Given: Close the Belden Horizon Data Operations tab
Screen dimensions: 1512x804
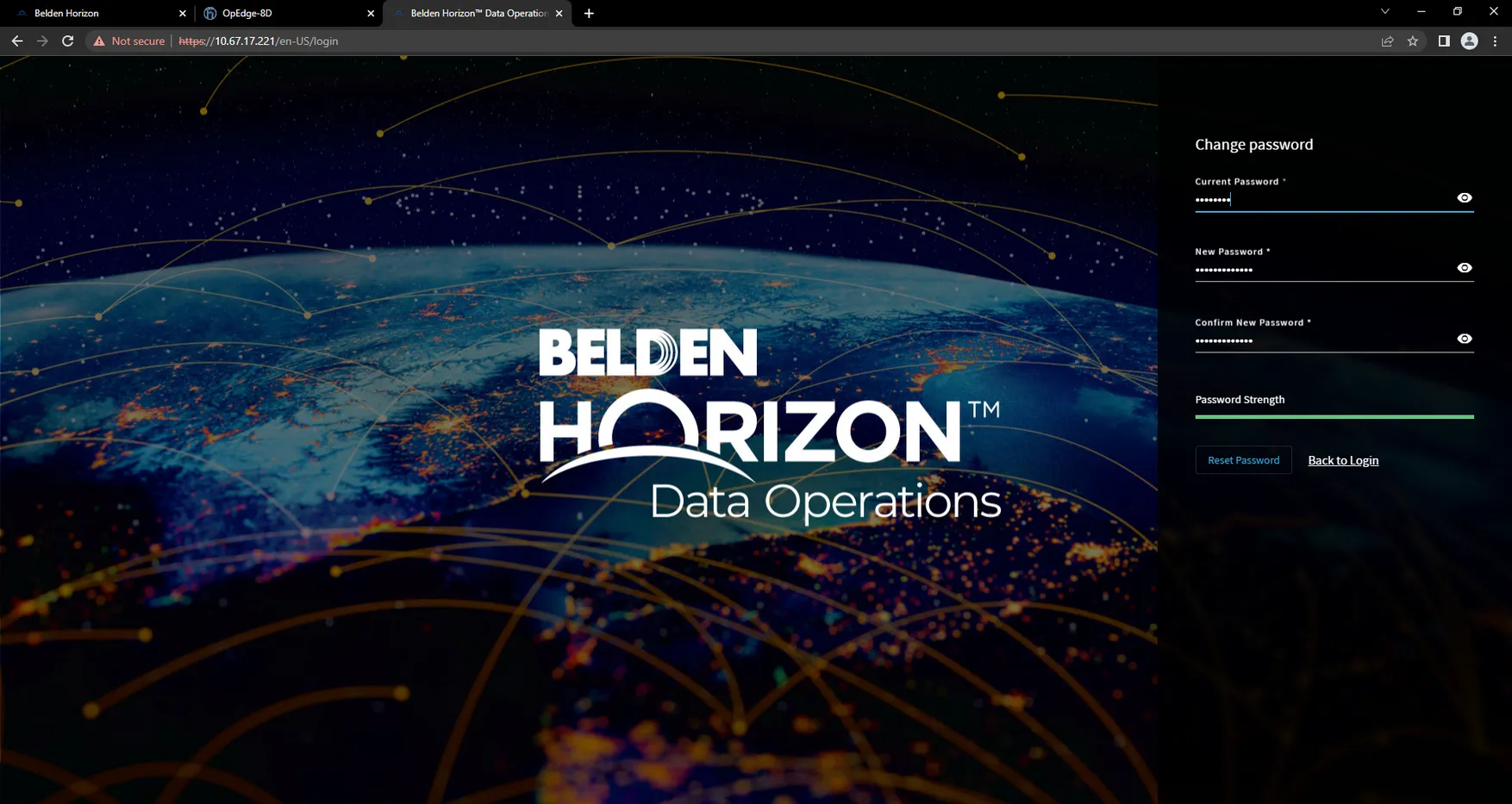Looking at the screenshot, I should click(x=559, y=14).
